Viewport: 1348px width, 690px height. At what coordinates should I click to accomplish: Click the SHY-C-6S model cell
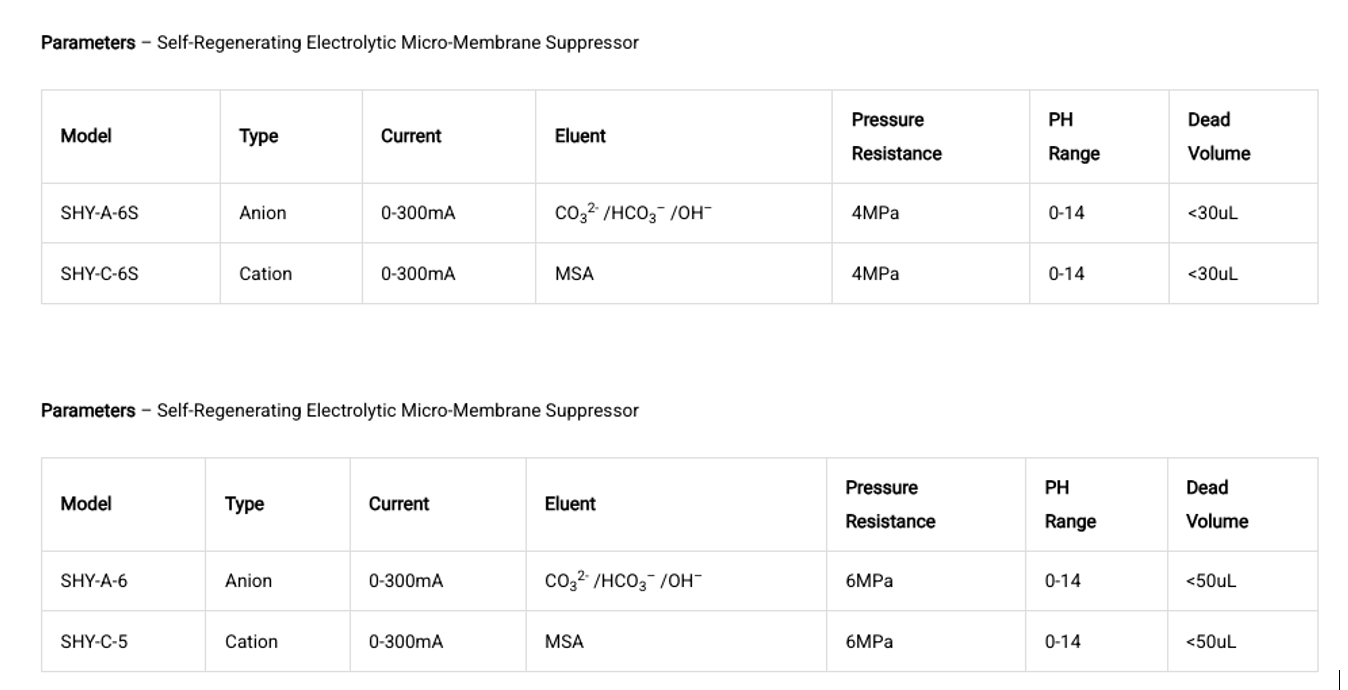(x=99, y=274)
